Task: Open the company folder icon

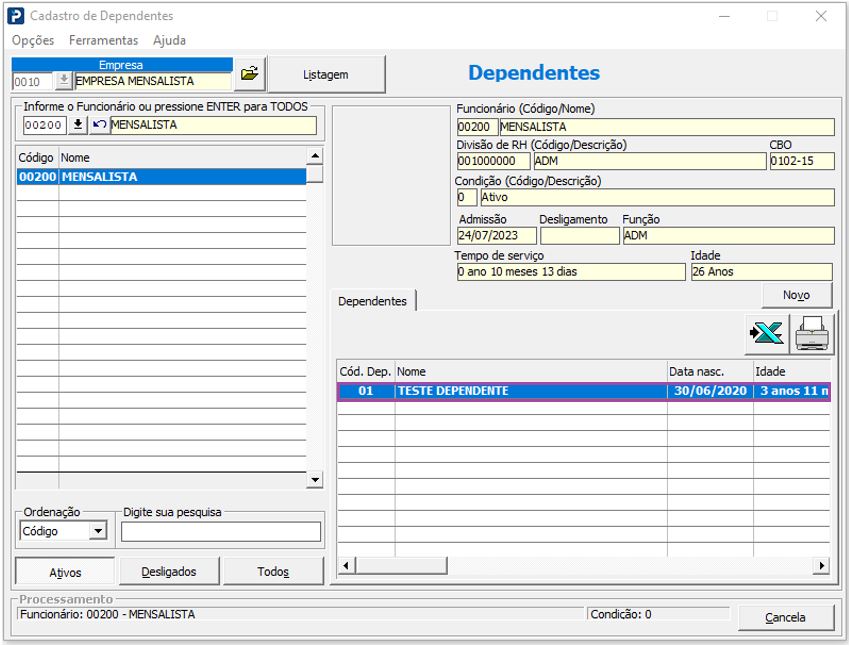Action: pyautogui.click(x=250, y=74)
